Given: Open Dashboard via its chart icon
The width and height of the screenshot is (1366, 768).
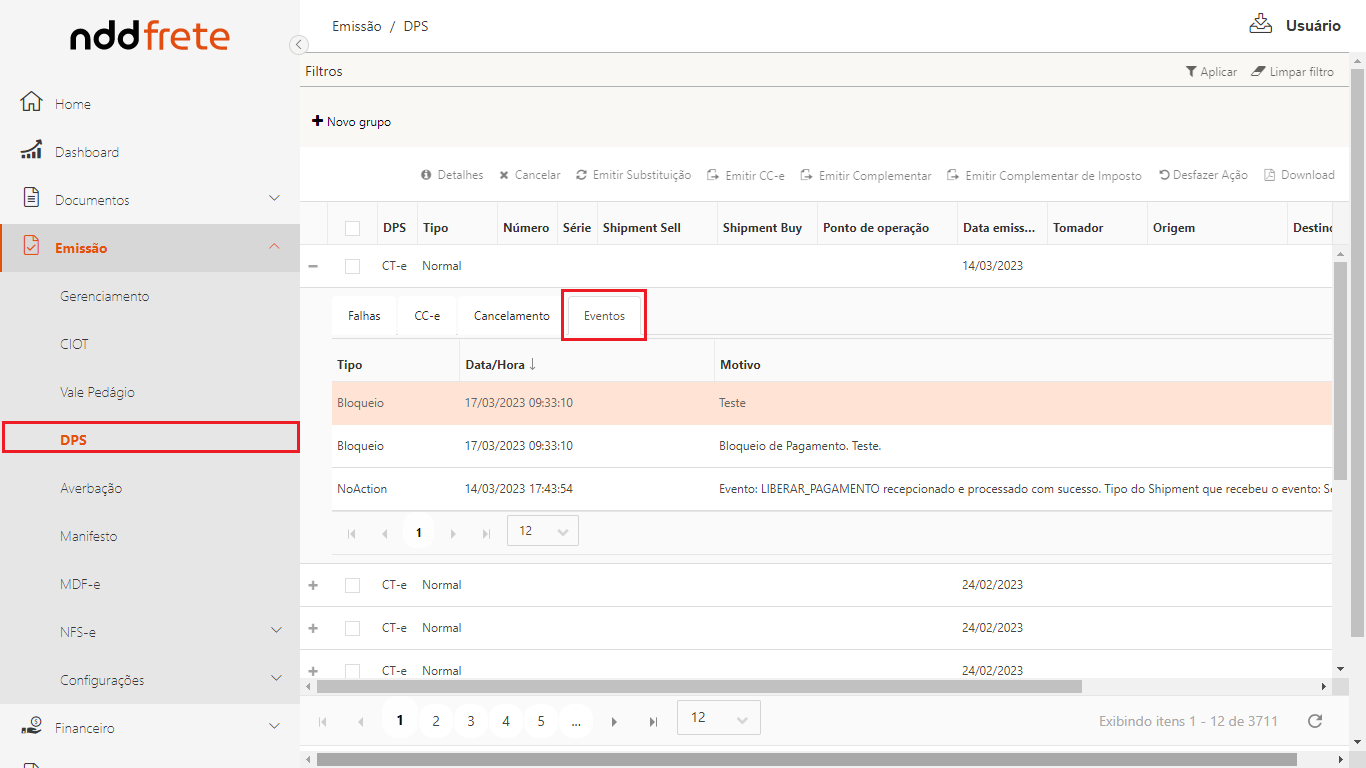Looking at the screenshot, I should click(x=31, y=151).
